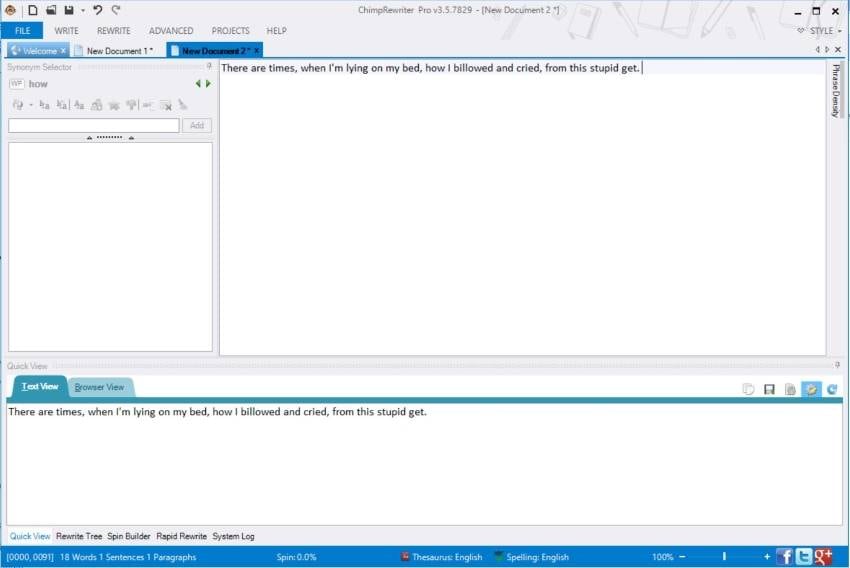Click end of the document sentence in editor
Image resolution: width=850 pixels, height=568 pixels.
click(641, 68)
